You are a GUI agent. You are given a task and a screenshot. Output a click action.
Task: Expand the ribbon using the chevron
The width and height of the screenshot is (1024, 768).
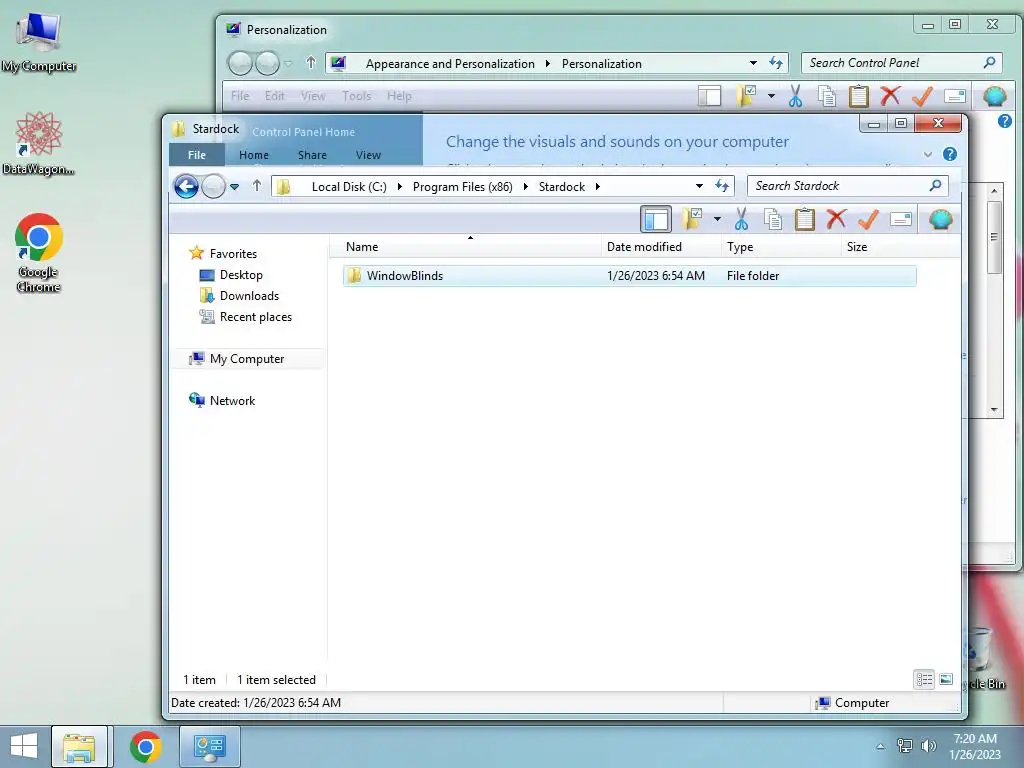click(x=927, y=155)
